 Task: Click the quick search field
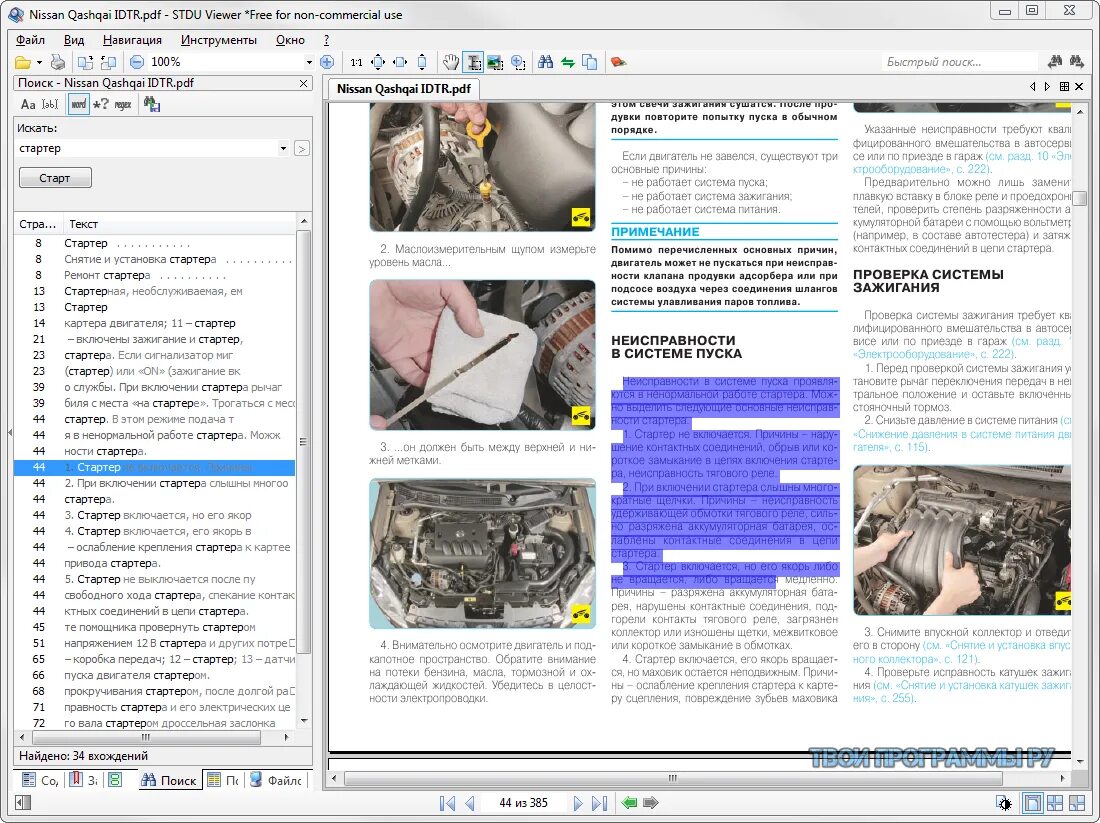tap(959, 62)
